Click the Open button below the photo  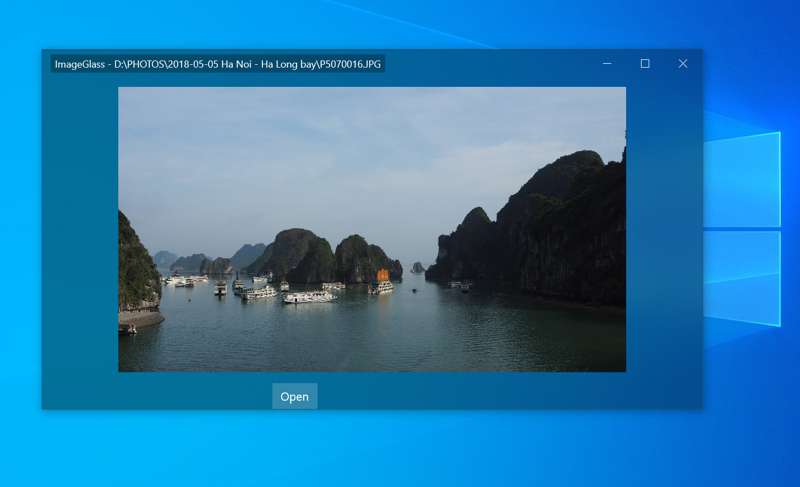[x=294, y=396]
